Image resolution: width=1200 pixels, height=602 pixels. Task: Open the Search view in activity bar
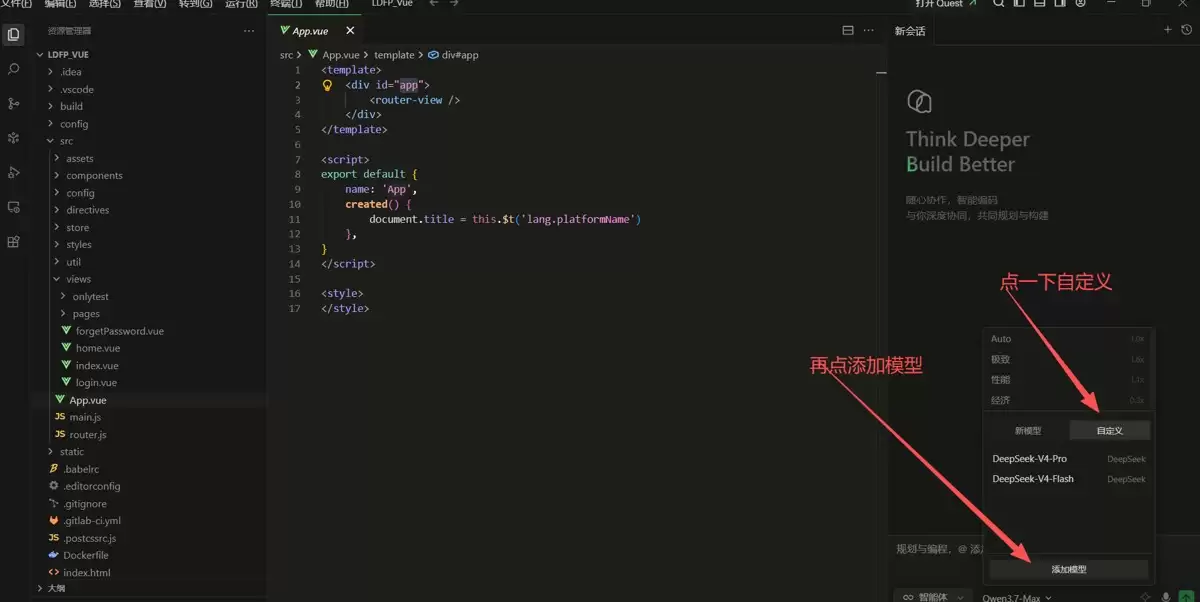point(14,69)
